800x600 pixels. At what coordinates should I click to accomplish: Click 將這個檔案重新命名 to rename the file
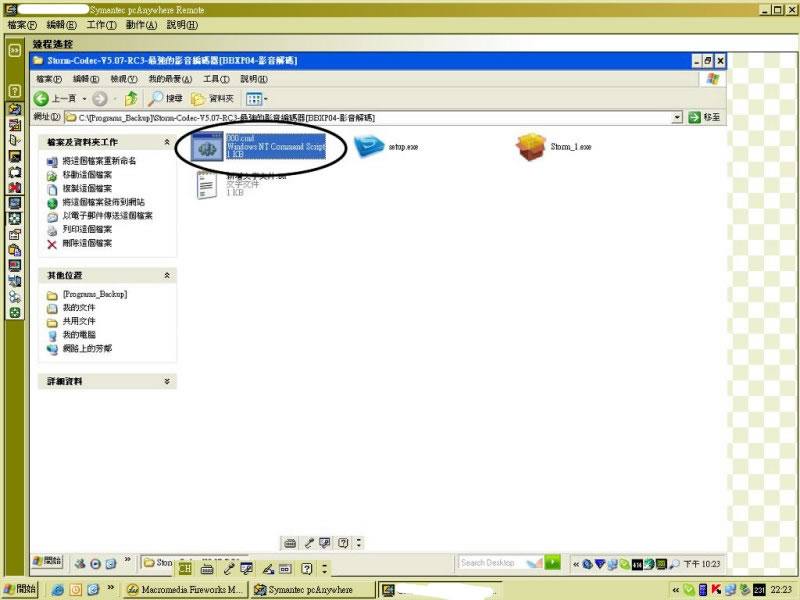click(x=99, y=161)
